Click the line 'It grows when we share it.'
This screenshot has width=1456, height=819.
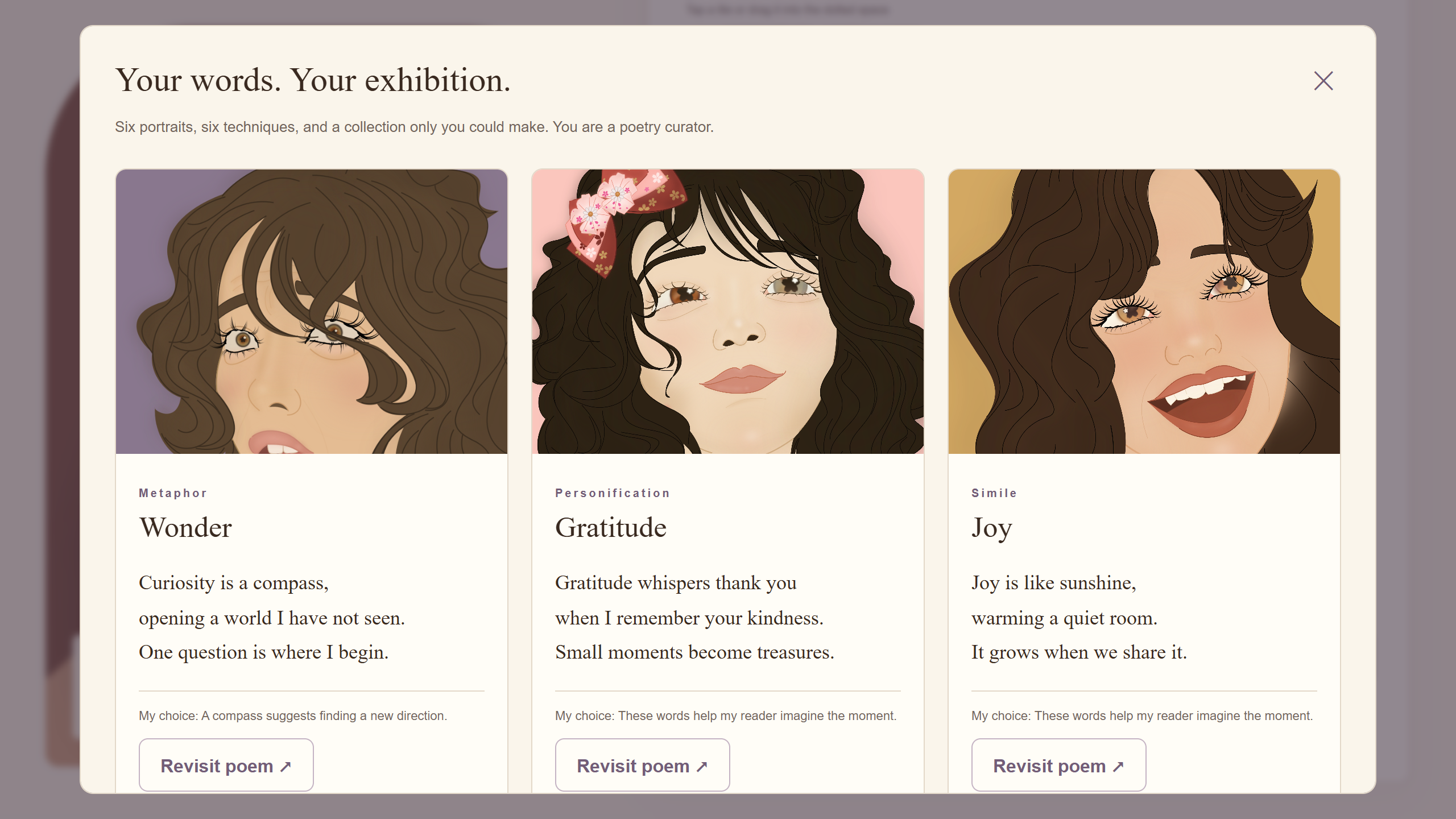click(1079, 652)
